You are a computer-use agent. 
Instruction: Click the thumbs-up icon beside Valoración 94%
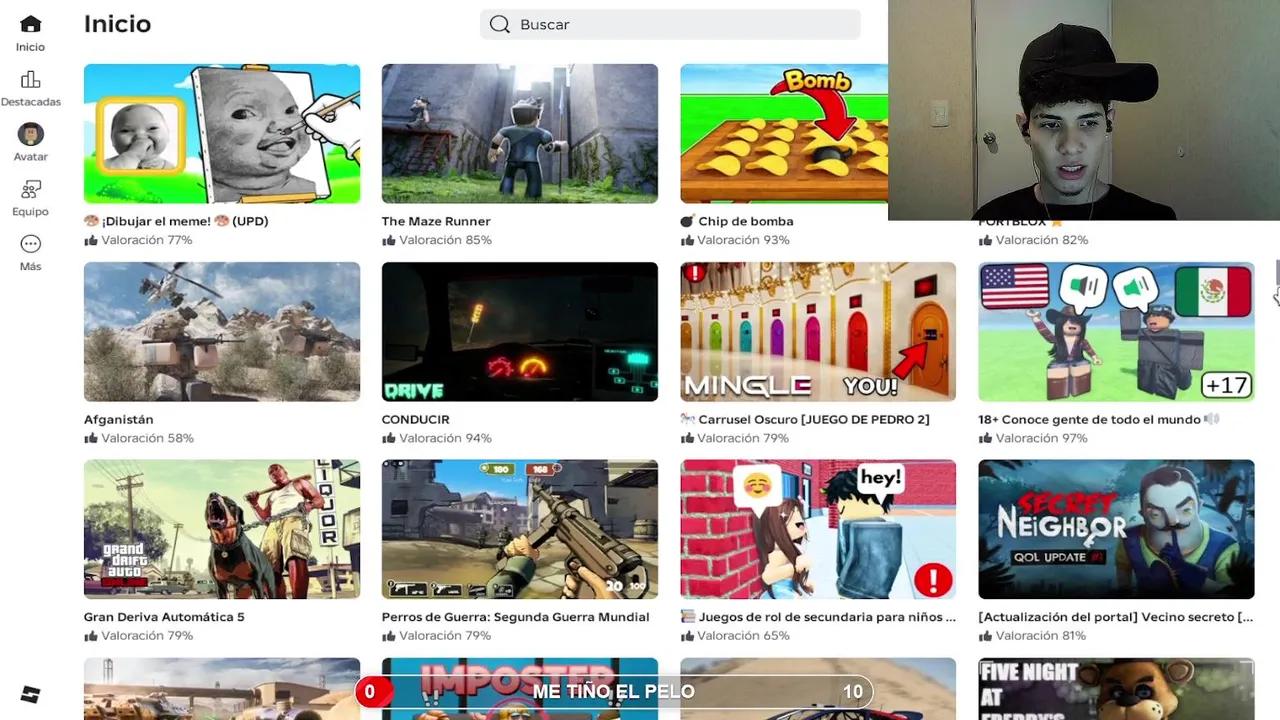click(389, 438)
